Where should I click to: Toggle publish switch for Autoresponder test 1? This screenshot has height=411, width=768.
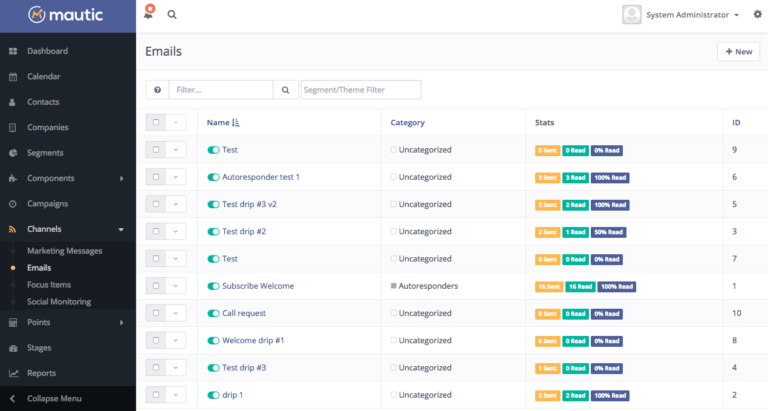(x=213, y=177)
